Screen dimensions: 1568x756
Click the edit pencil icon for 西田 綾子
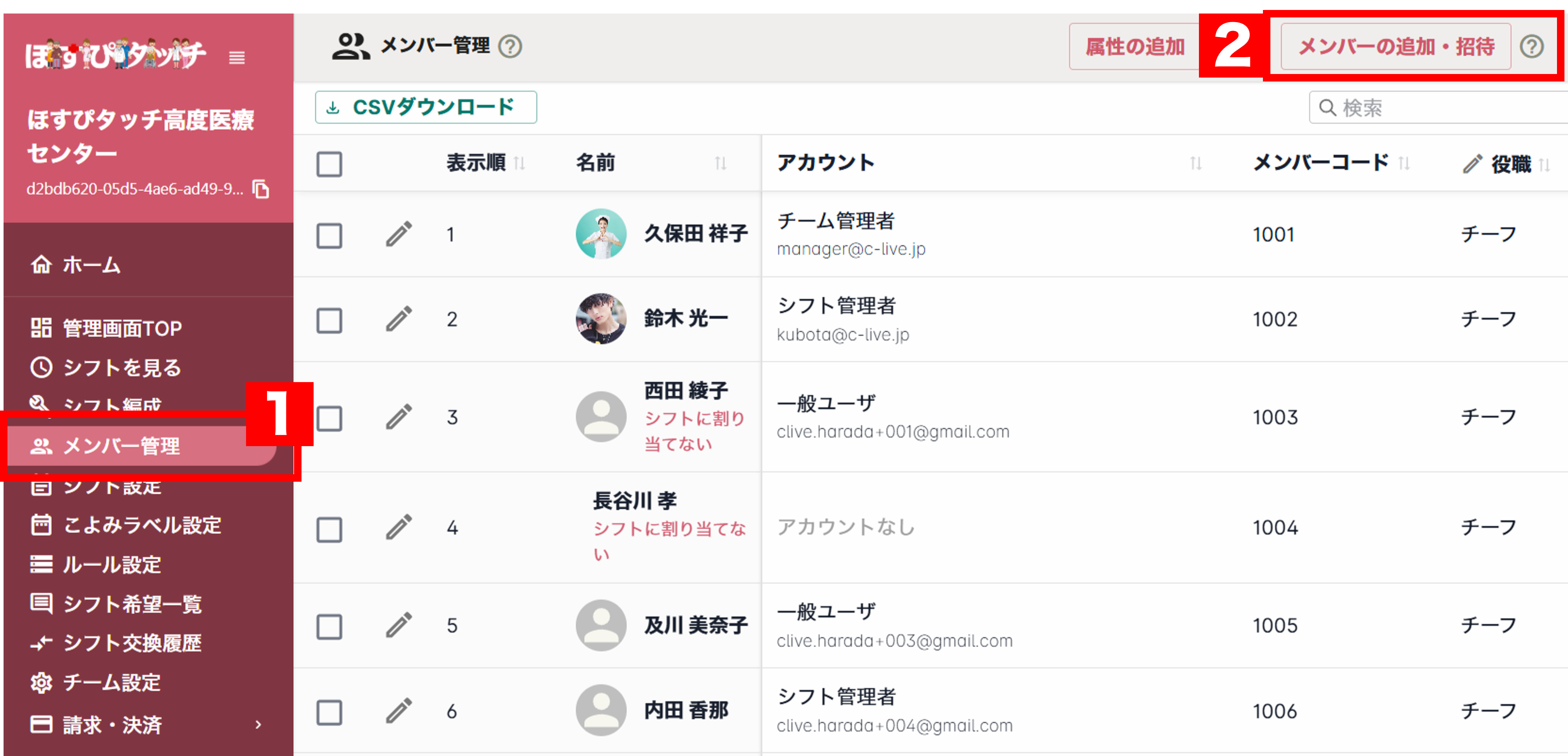(399, 417)
